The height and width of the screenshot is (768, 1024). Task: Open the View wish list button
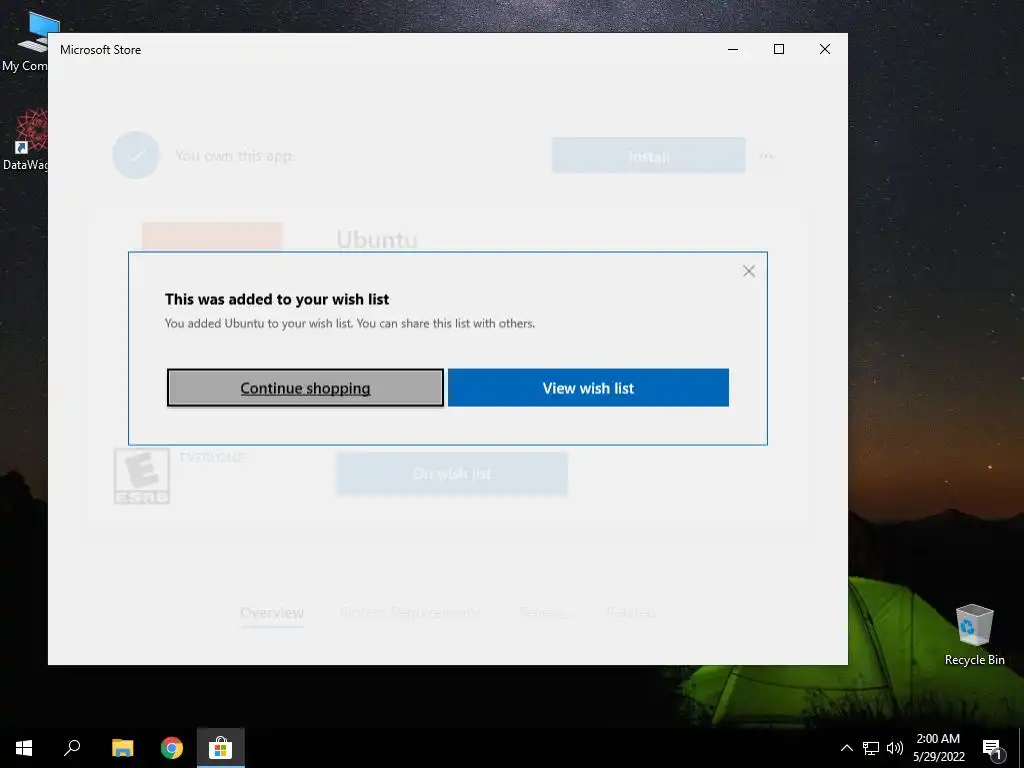(x=588, y=387)
